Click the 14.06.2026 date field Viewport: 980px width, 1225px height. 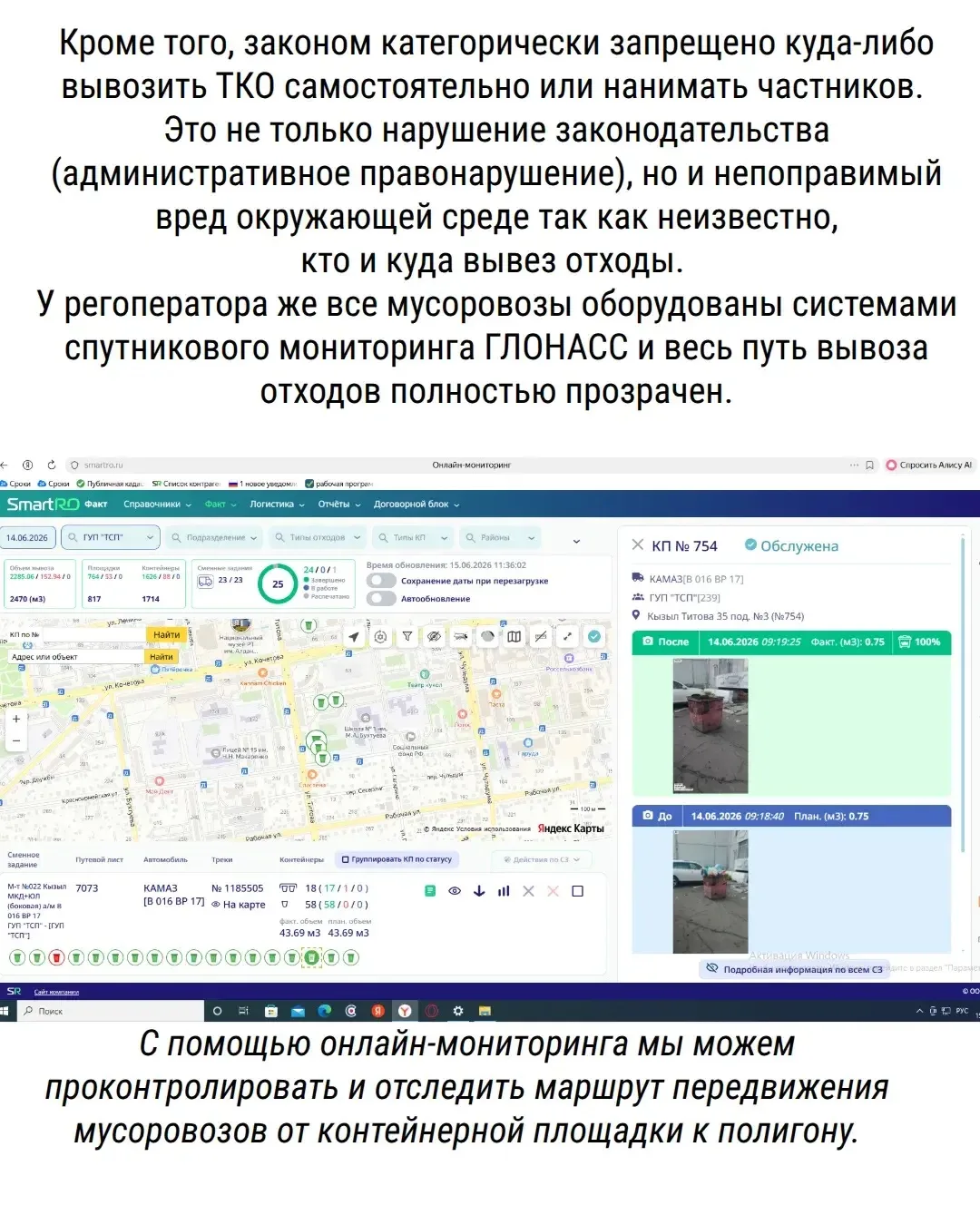28,537
